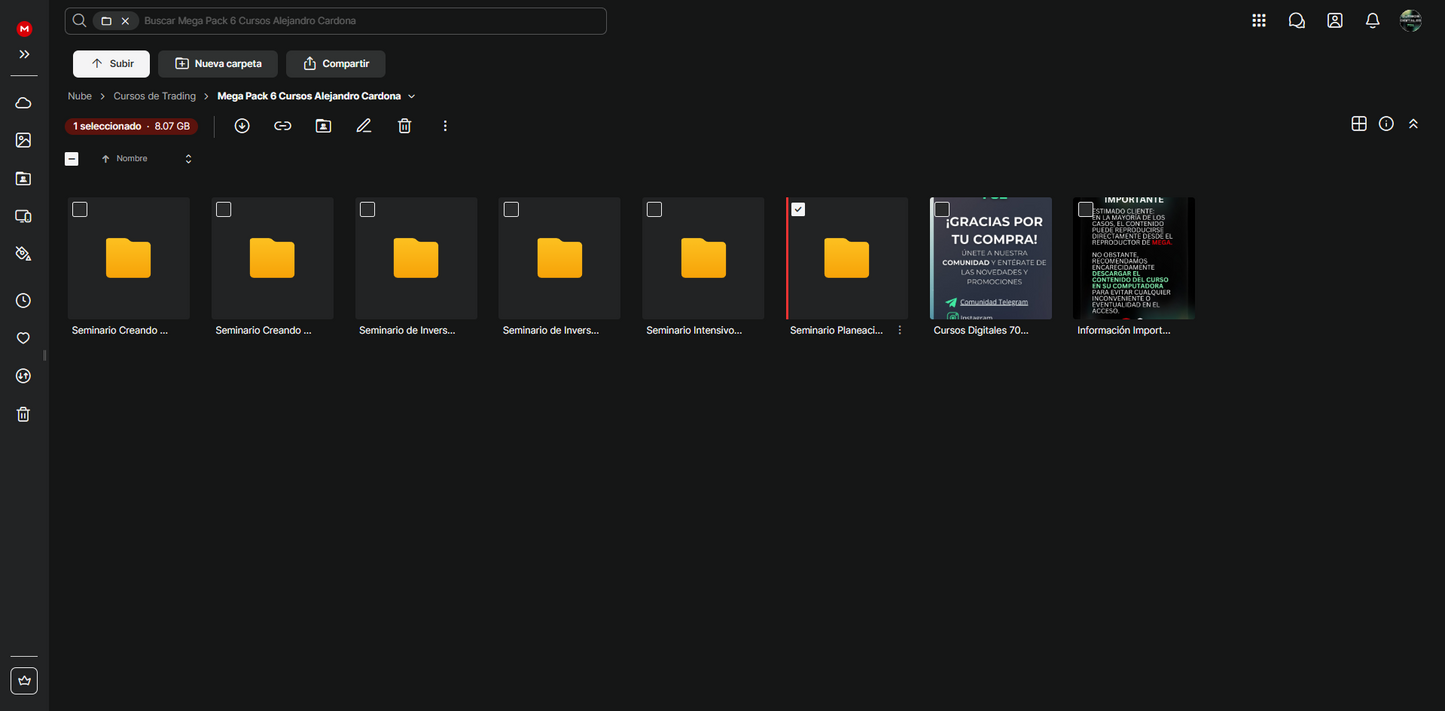
Task: Open the Shared items sidebar icon
Action: tap(24, 178)
